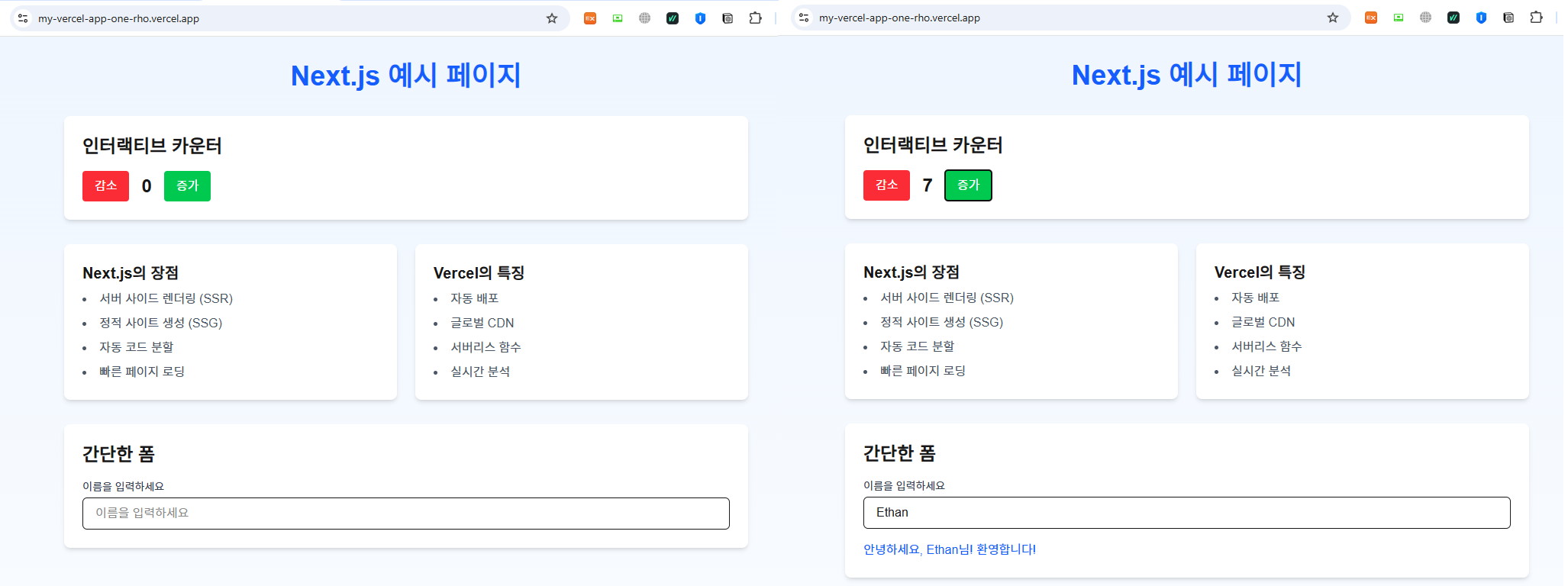Focus the empty 이름을 입력하세요 name field

(405, 514)
